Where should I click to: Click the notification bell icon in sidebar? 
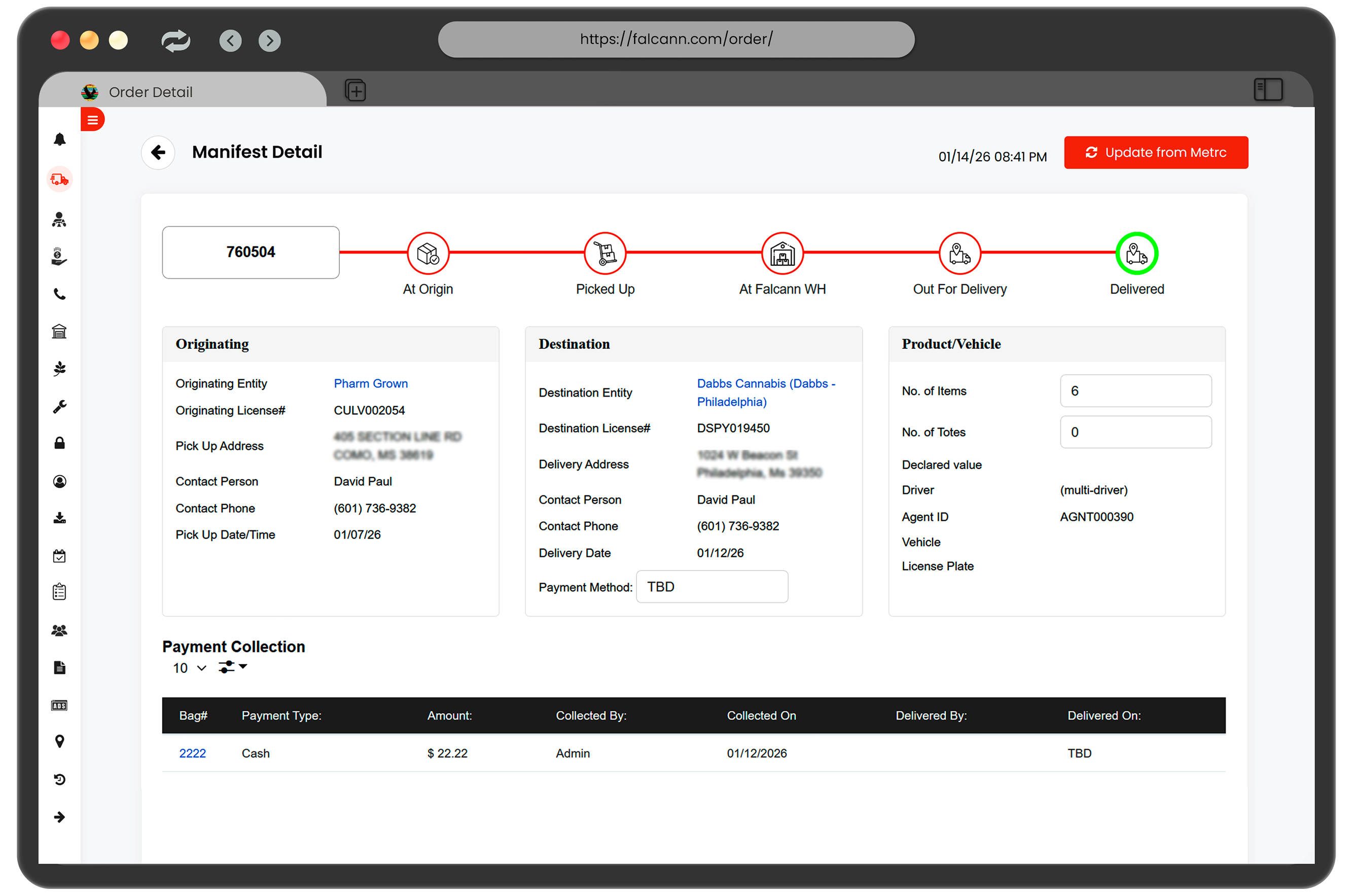(x=59, y=139)
